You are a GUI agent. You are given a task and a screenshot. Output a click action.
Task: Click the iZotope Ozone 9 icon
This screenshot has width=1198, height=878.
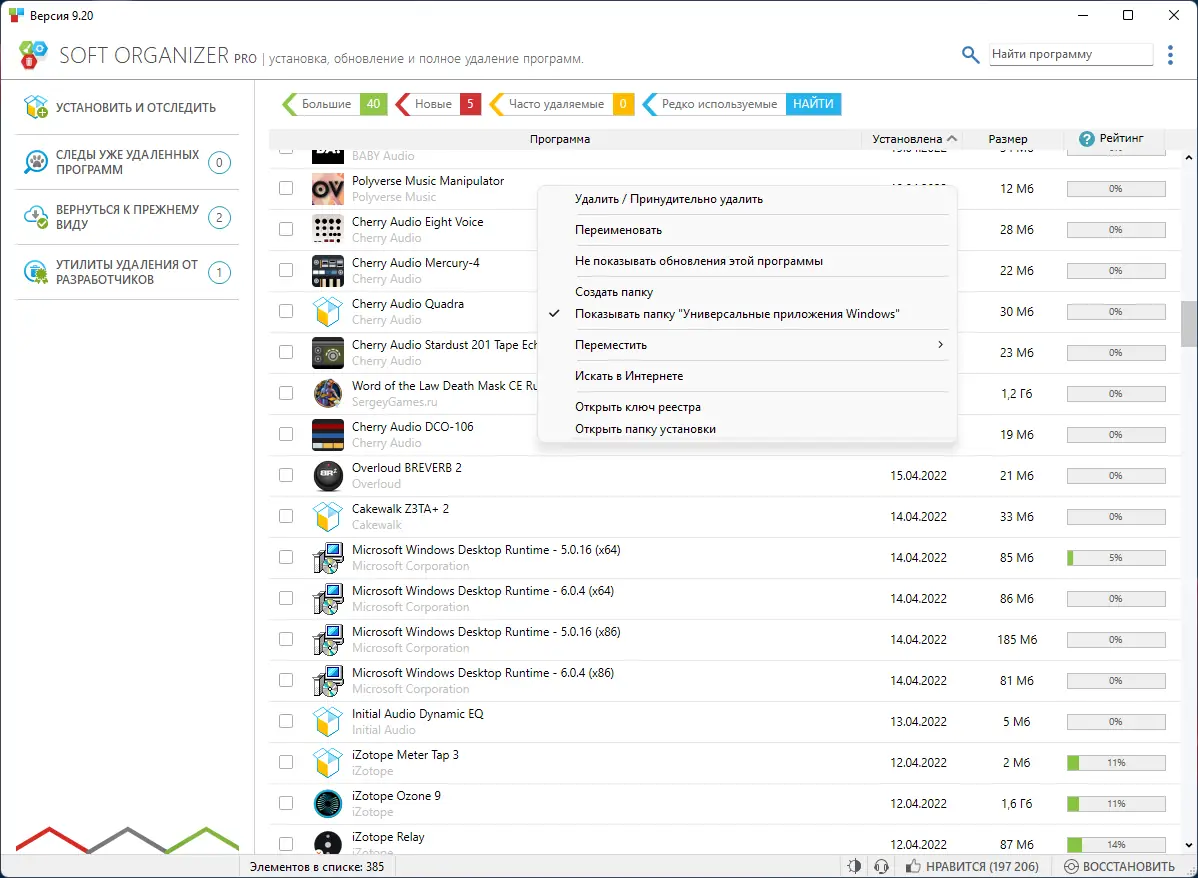point(328,804)
